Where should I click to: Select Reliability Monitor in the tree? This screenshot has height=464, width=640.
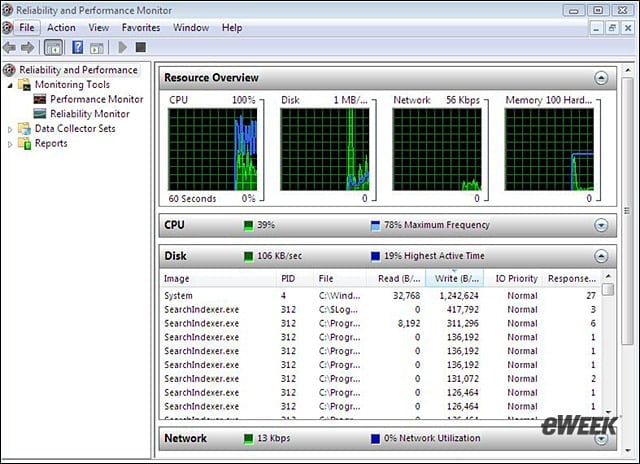[x=90, y=114]
